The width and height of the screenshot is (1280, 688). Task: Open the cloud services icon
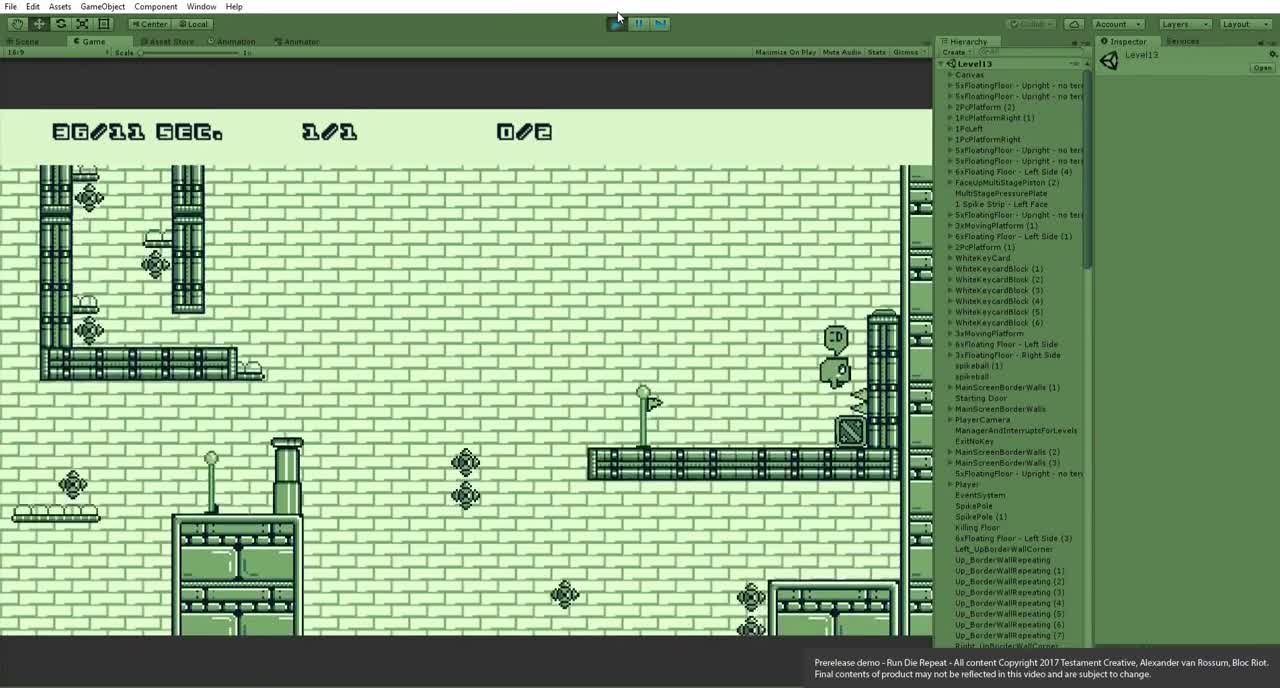pos(1074,24)
